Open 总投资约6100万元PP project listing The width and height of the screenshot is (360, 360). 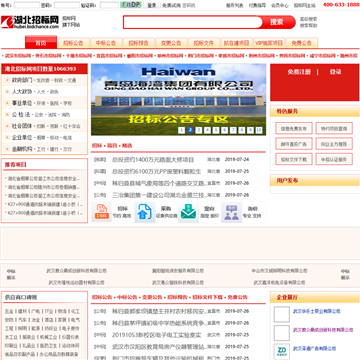[x=157, y=171]
